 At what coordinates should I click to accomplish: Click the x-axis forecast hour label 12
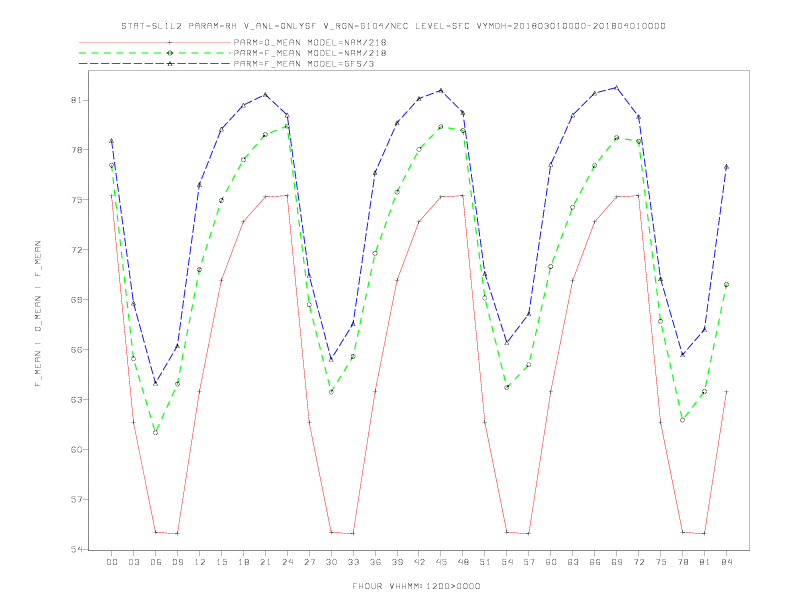pos(200,562)
